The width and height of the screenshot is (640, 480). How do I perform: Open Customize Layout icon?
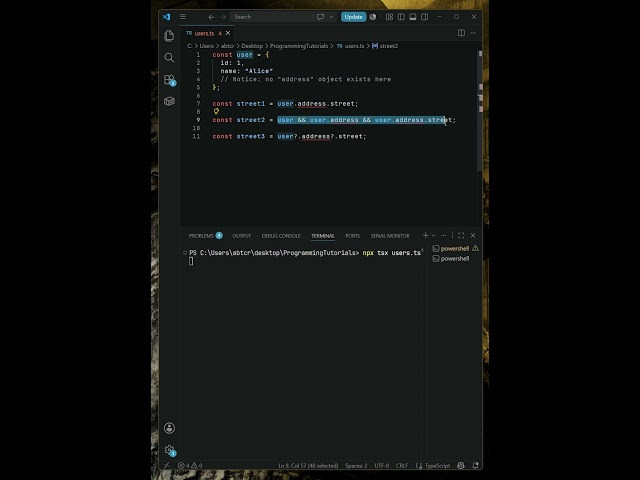click(x=389, y=17)
